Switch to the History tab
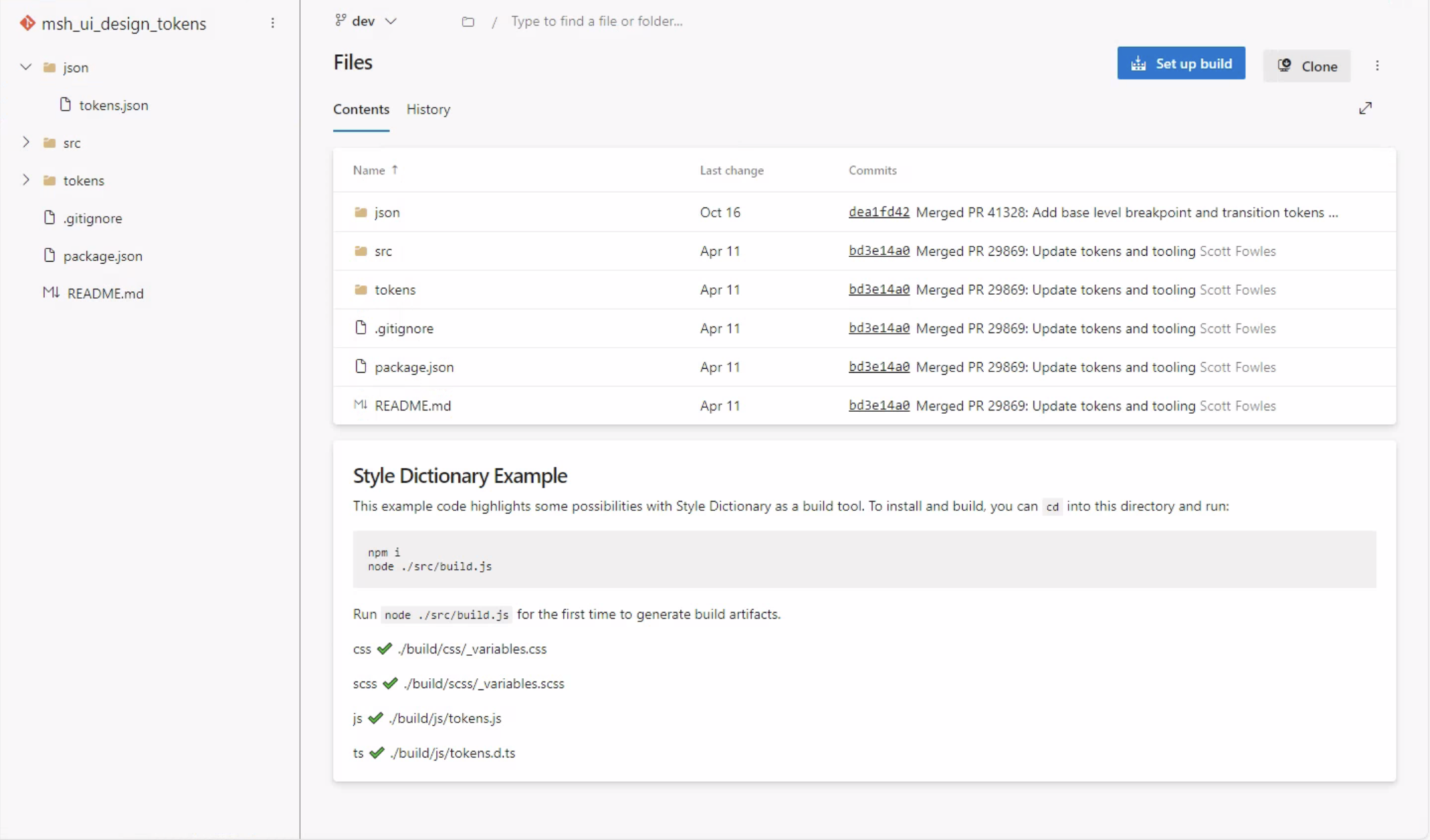The width and height of the screenshot is (1430, 840). point(428,109)
